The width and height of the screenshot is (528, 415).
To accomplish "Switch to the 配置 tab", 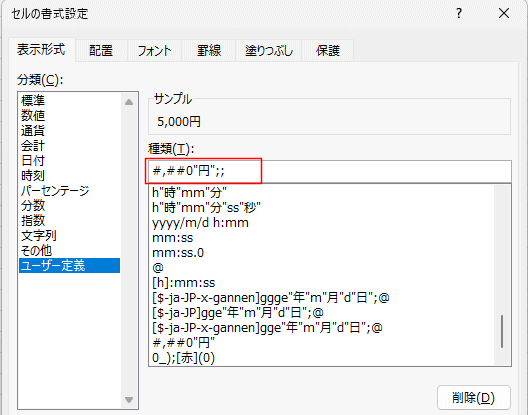I will coord(101,51).
